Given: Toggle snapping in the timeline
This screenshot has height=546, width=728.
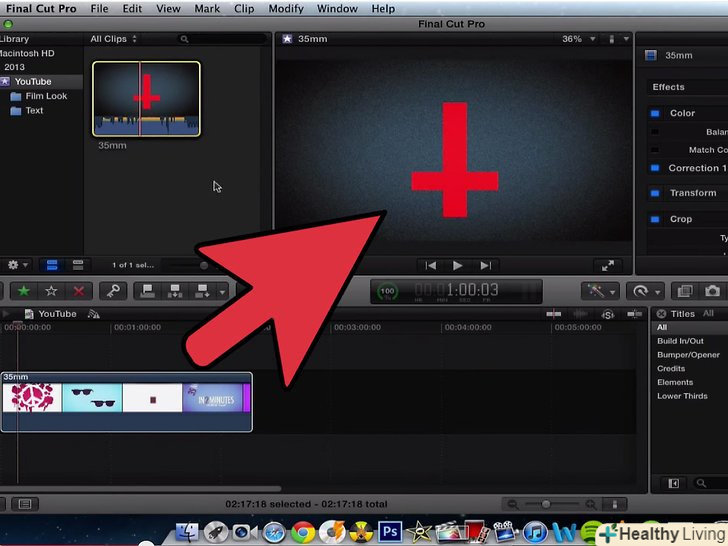Looking at the screenshot, I should (634, 314).
